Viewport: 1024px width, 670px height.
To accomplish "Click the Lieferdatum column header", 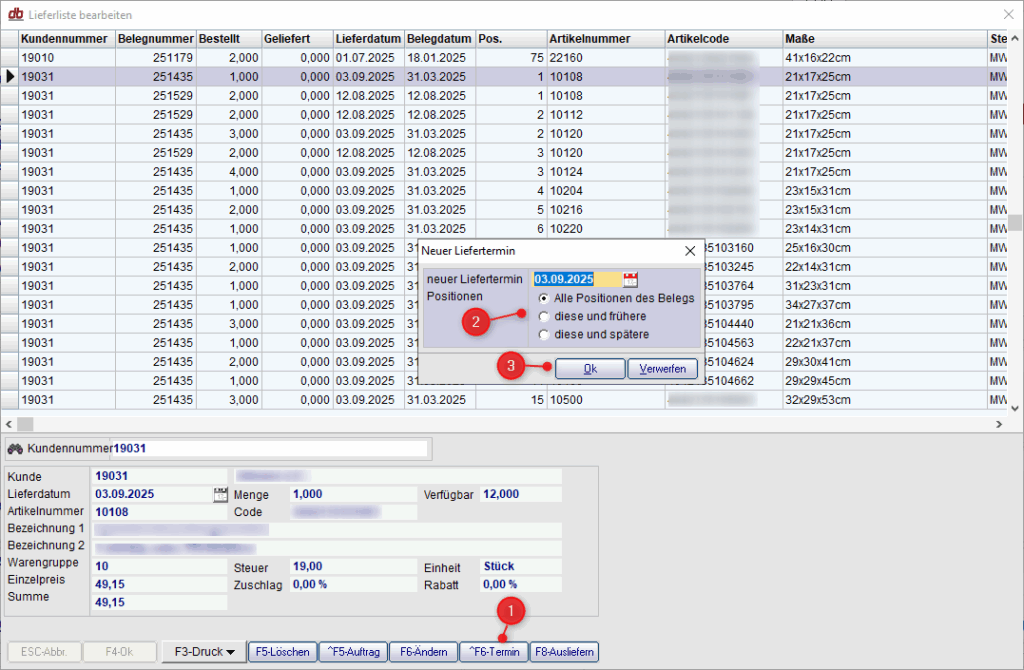I will (369, 39).
